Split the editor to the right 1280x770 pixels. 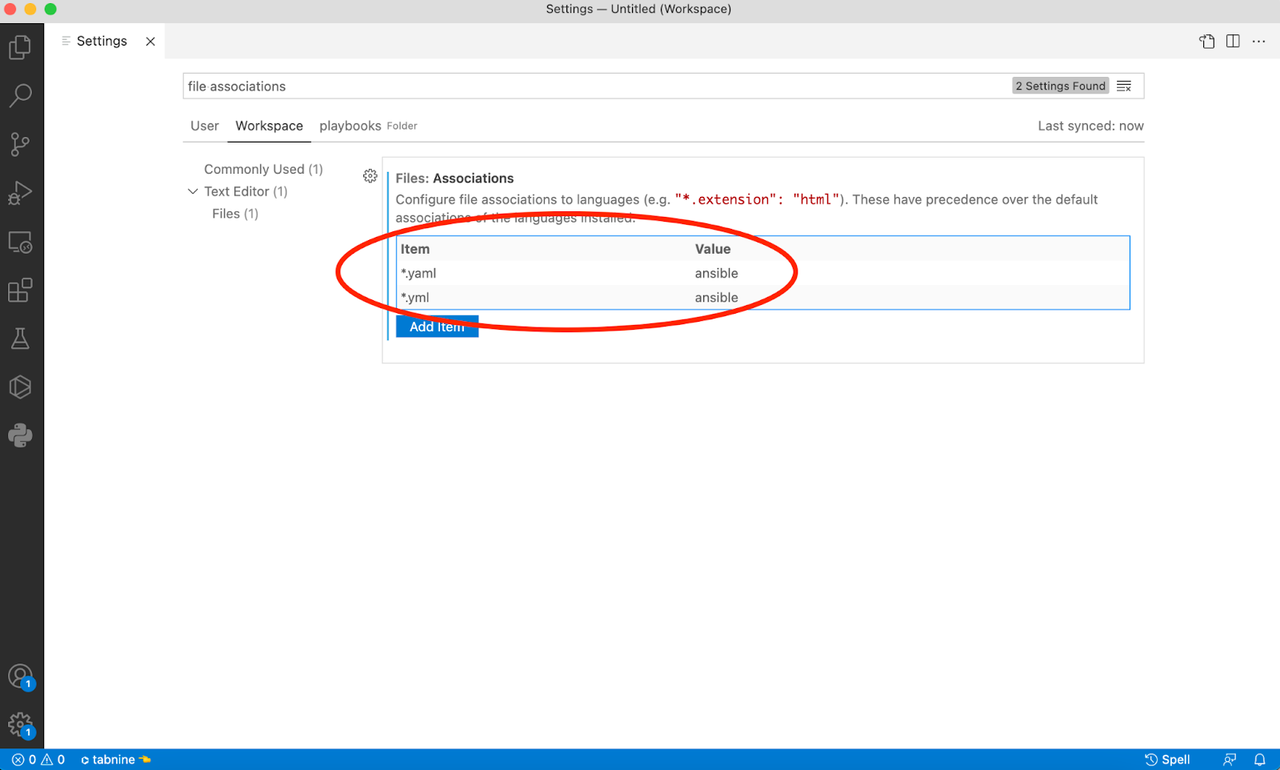1233,41
